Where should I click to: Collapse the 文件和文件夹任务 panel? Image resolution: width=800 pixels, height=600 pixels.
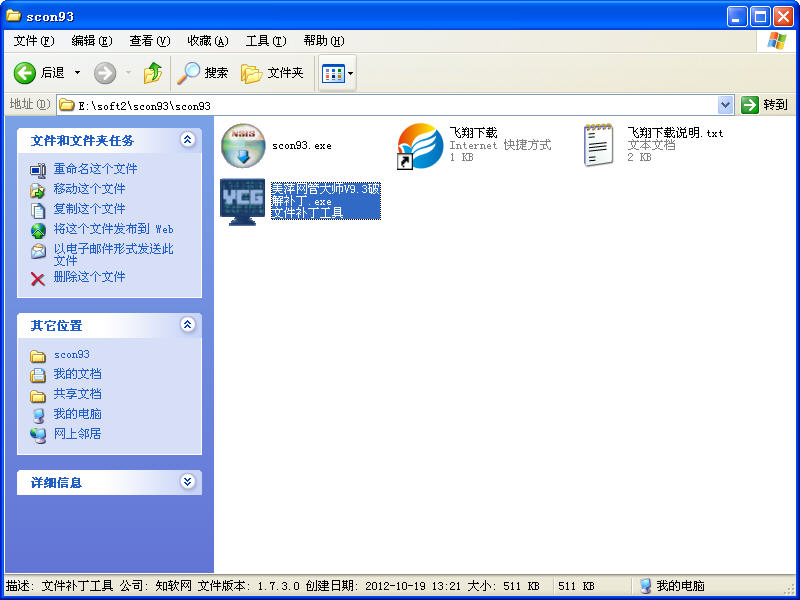click(x=187, y=140)
